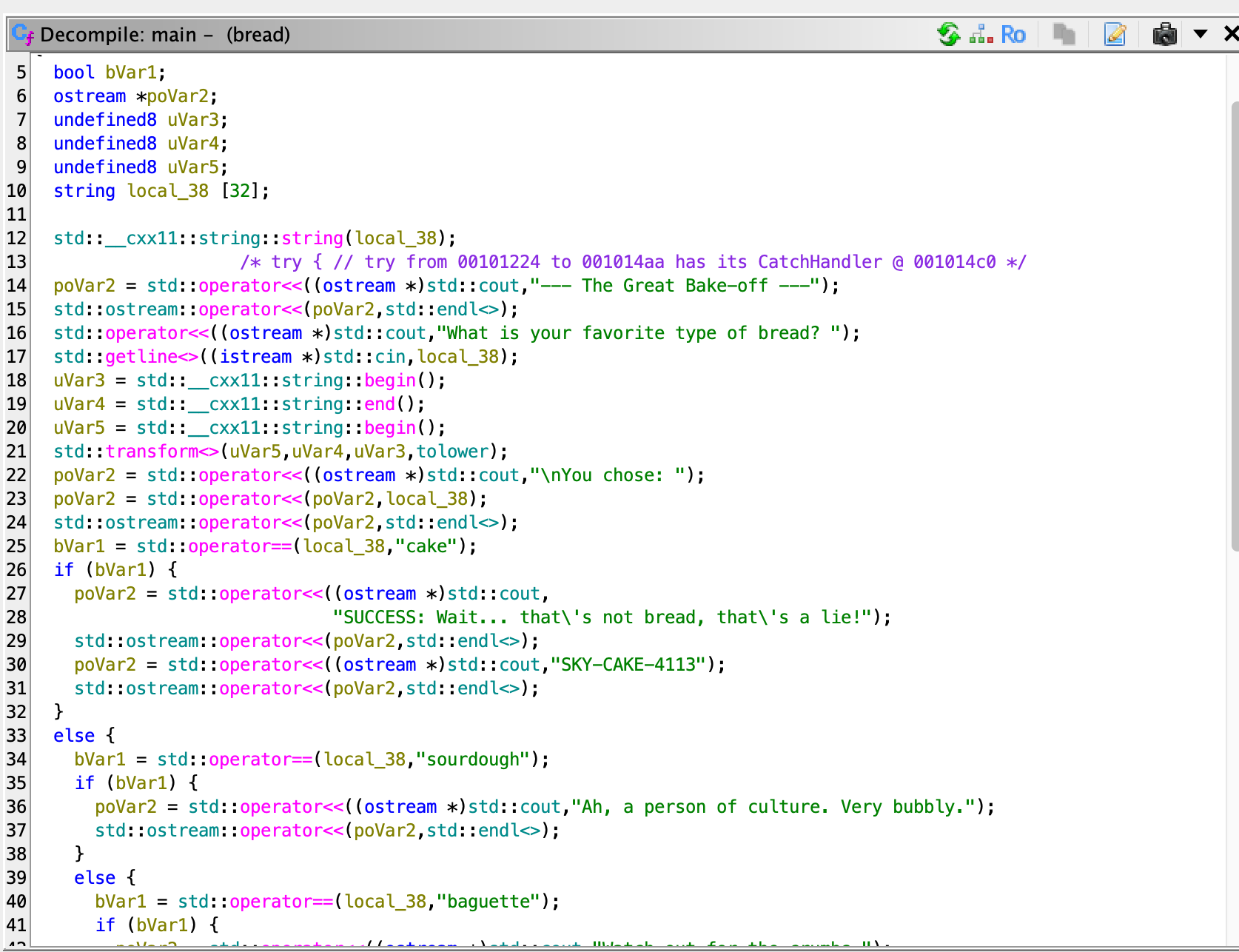Click the export to C notepad icon

tap(1115, 34)
